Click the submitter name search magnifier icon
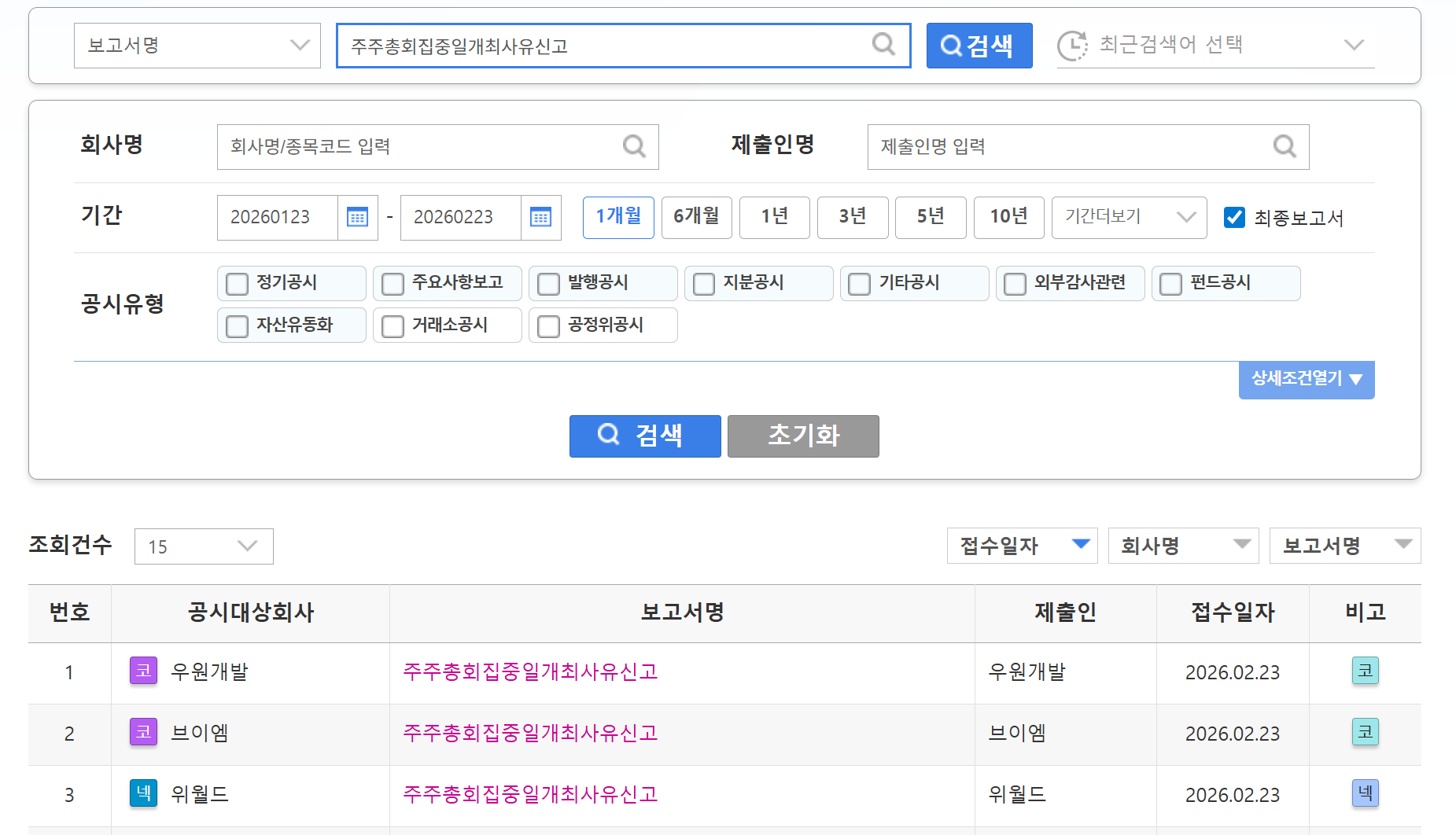Screen dimensions: 1456x835 [1285, 146]
